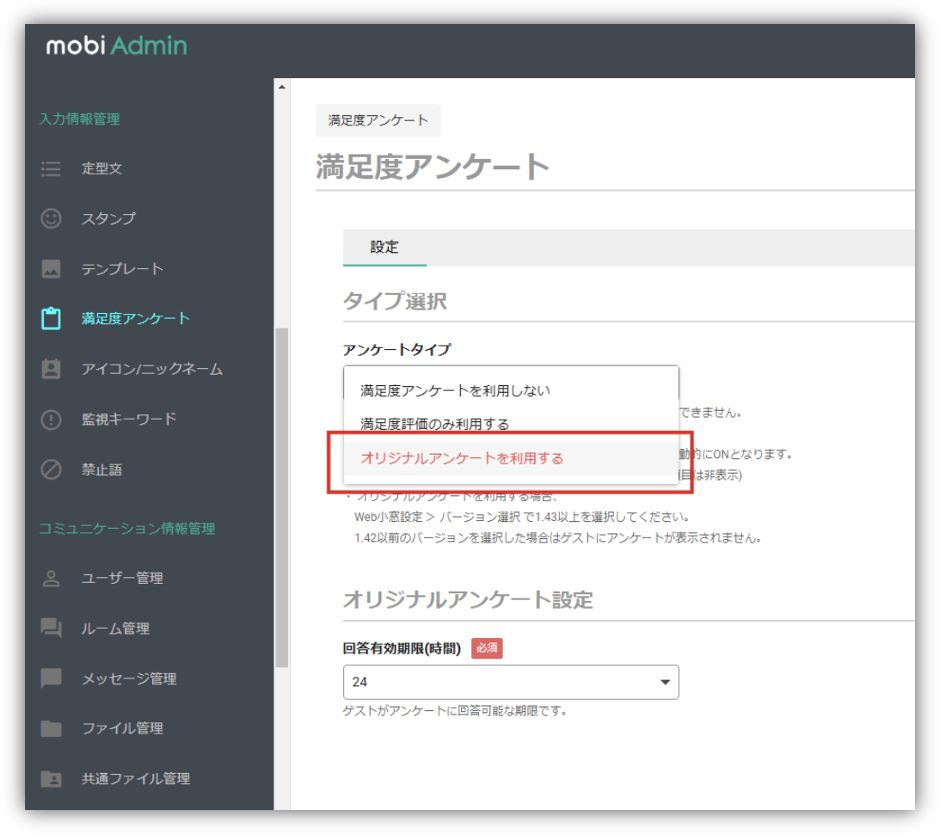Click the アンケートタイプ label
The image size is (944, 838).
[397, 350]
